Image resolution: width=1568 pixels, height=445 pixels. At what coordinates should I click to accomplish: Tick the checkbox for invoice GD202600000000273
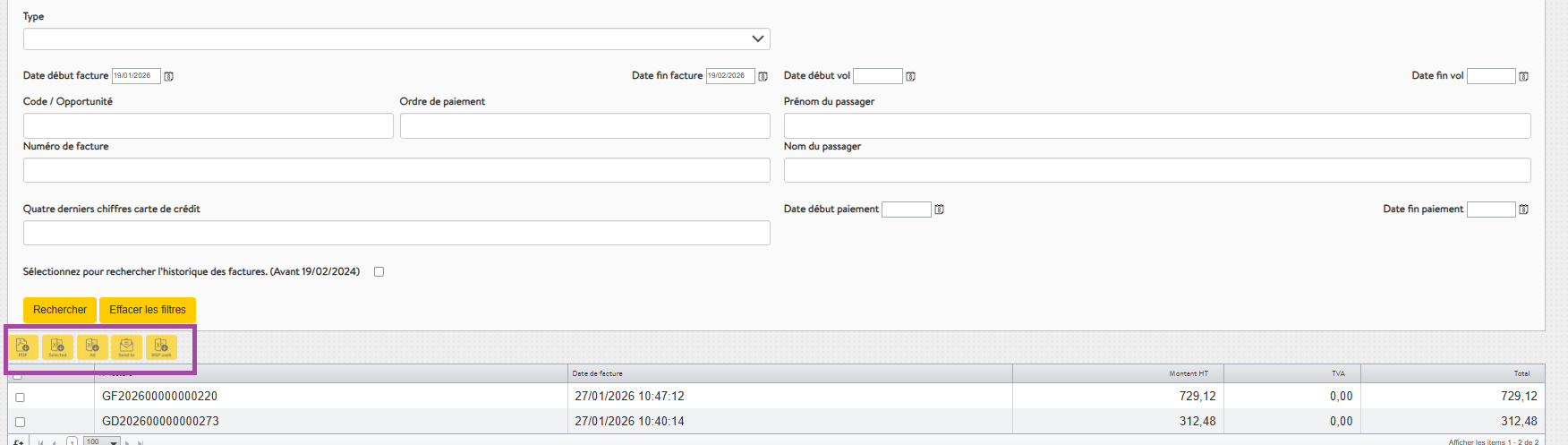point(20,422)
